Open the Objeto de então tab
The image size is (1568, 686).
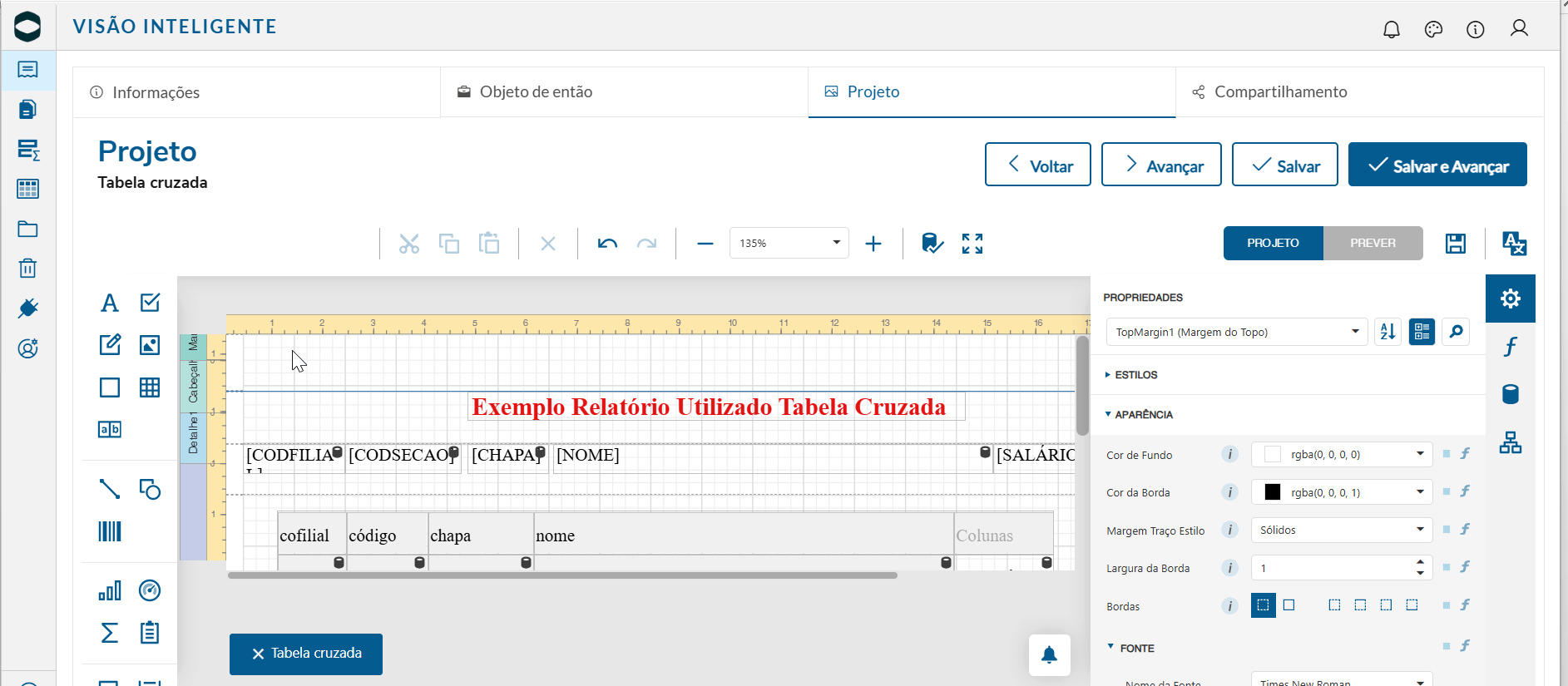click(x=624, y=92)
